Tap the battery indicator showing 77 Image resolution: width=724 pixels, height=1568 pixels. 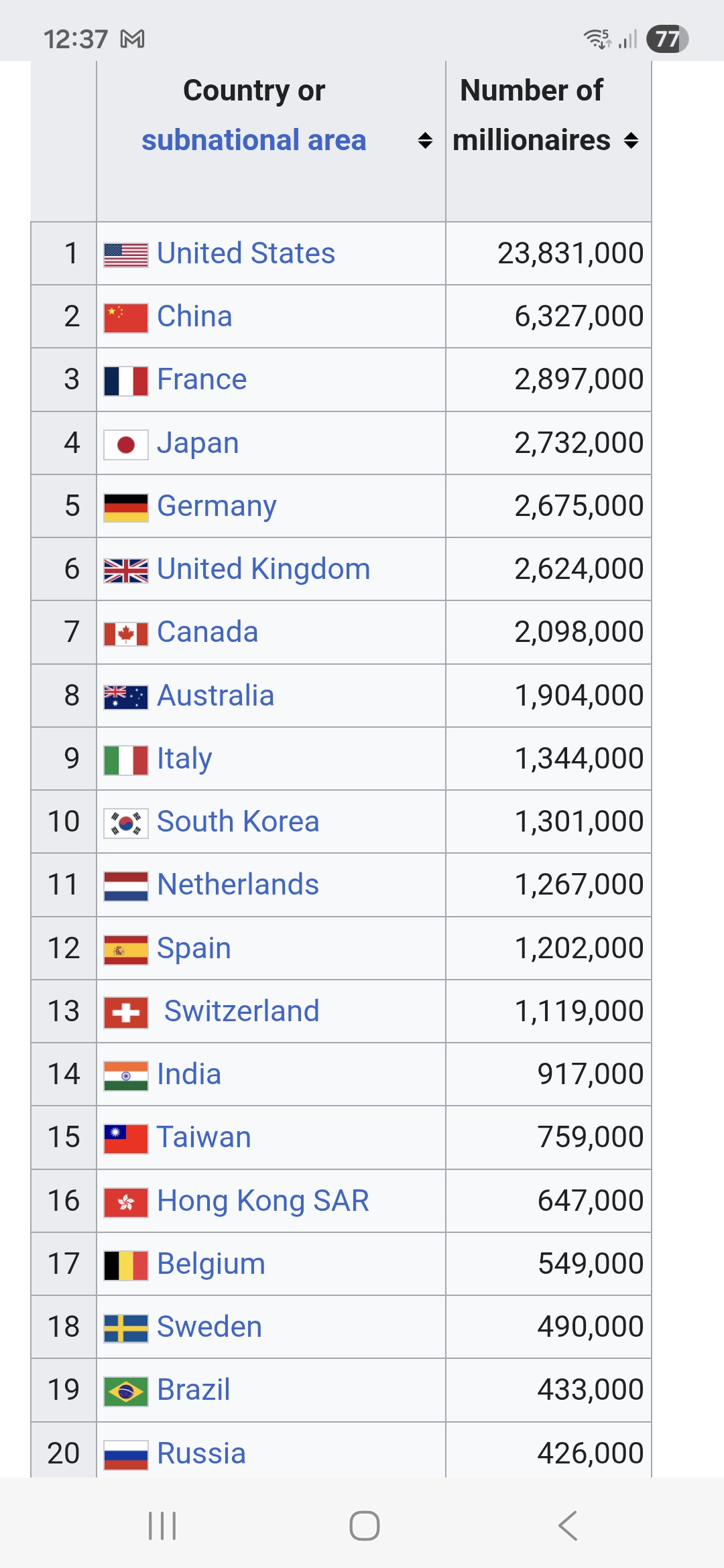[x=667, y=39]
